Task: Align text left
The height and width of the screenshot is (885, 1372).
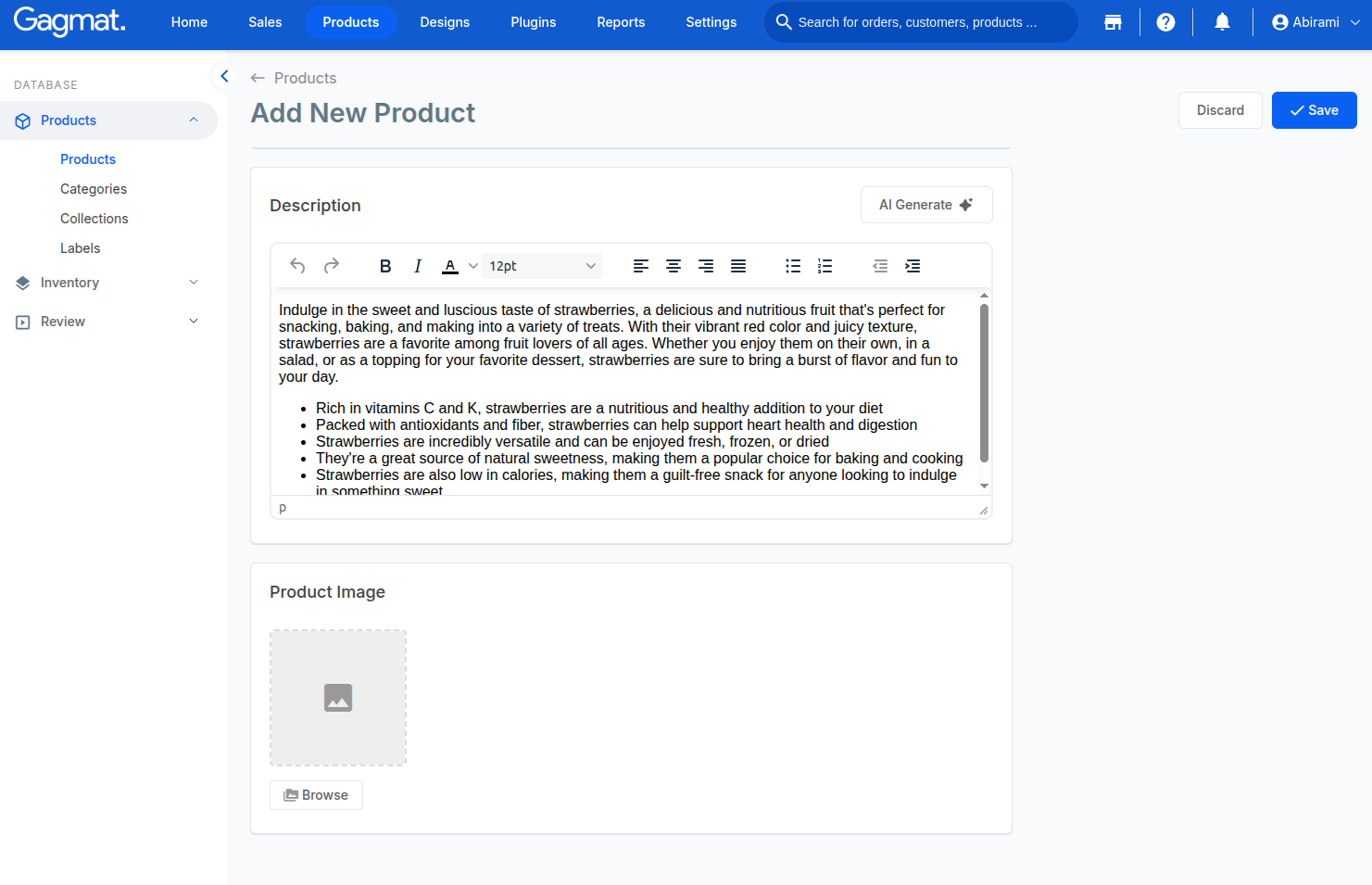Action: coord(641,266)
